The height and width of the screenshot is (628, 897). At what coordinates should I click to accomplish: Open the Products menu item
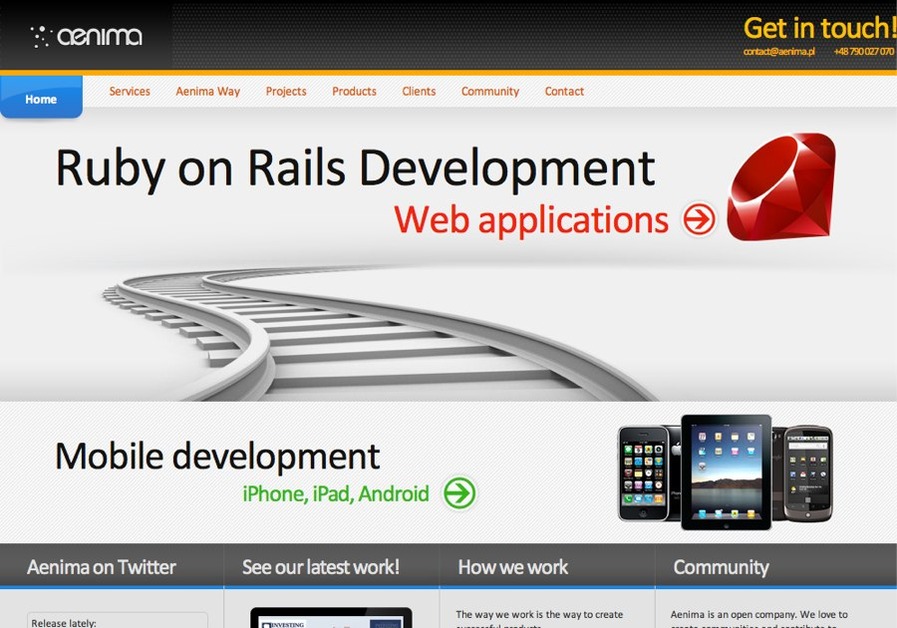(354, 91)
